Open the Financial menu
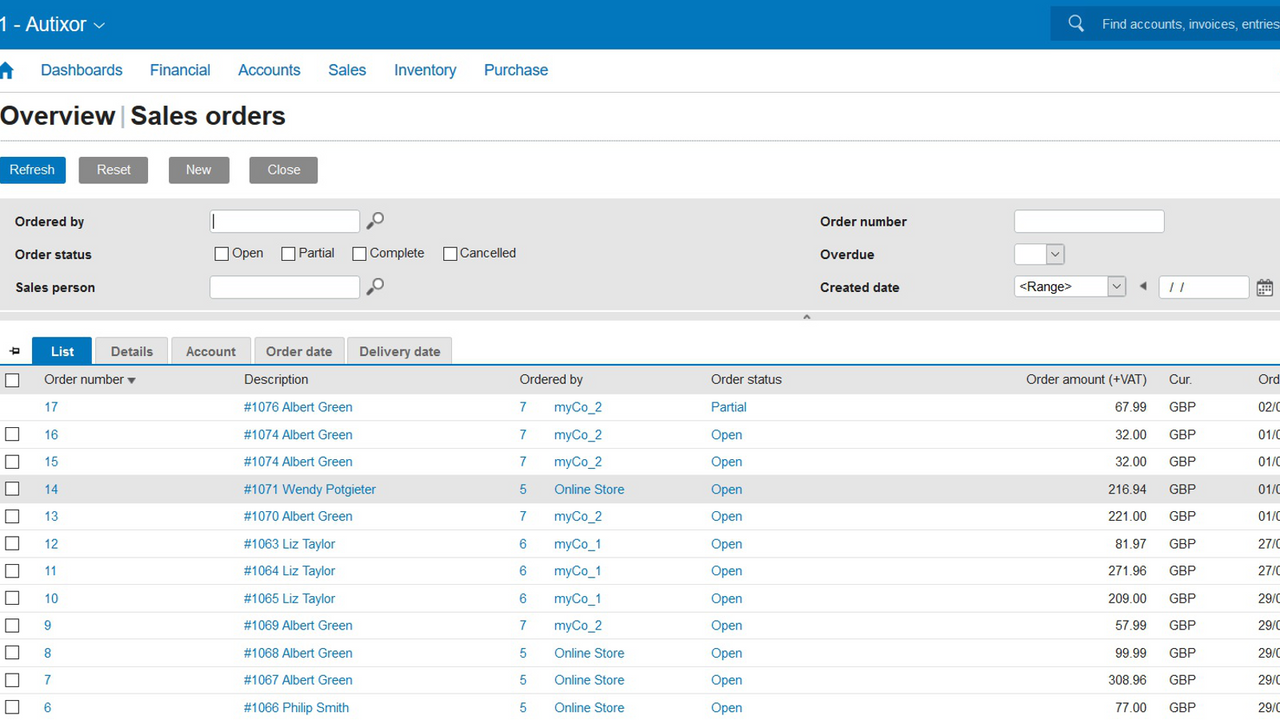Image resolution: width=1280 pixels, height=720 pixels. click(180, 70)
